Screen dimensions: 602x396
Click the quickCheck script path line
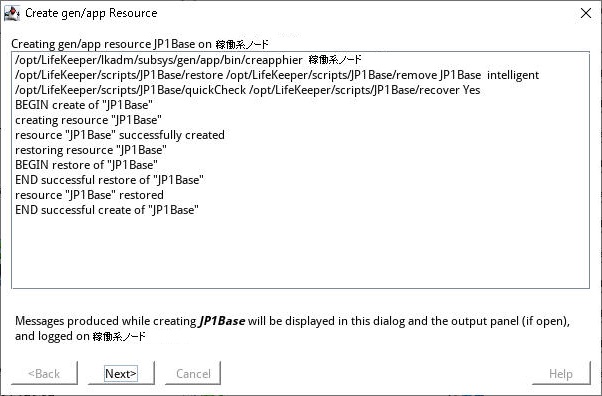pyautogui.click(x=248, y=90)
